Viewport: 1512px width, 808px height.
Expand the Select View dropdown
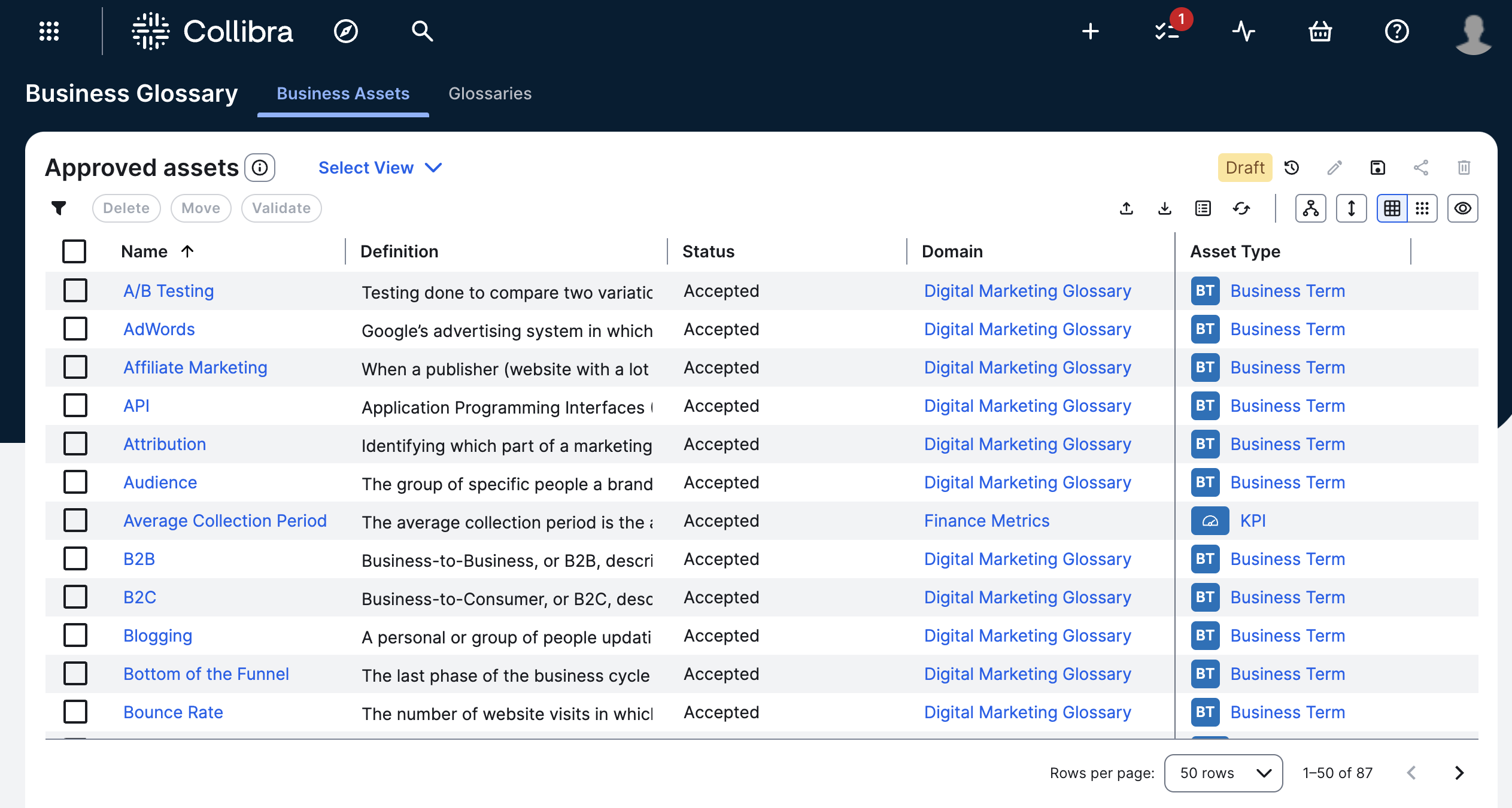[379, 168]
